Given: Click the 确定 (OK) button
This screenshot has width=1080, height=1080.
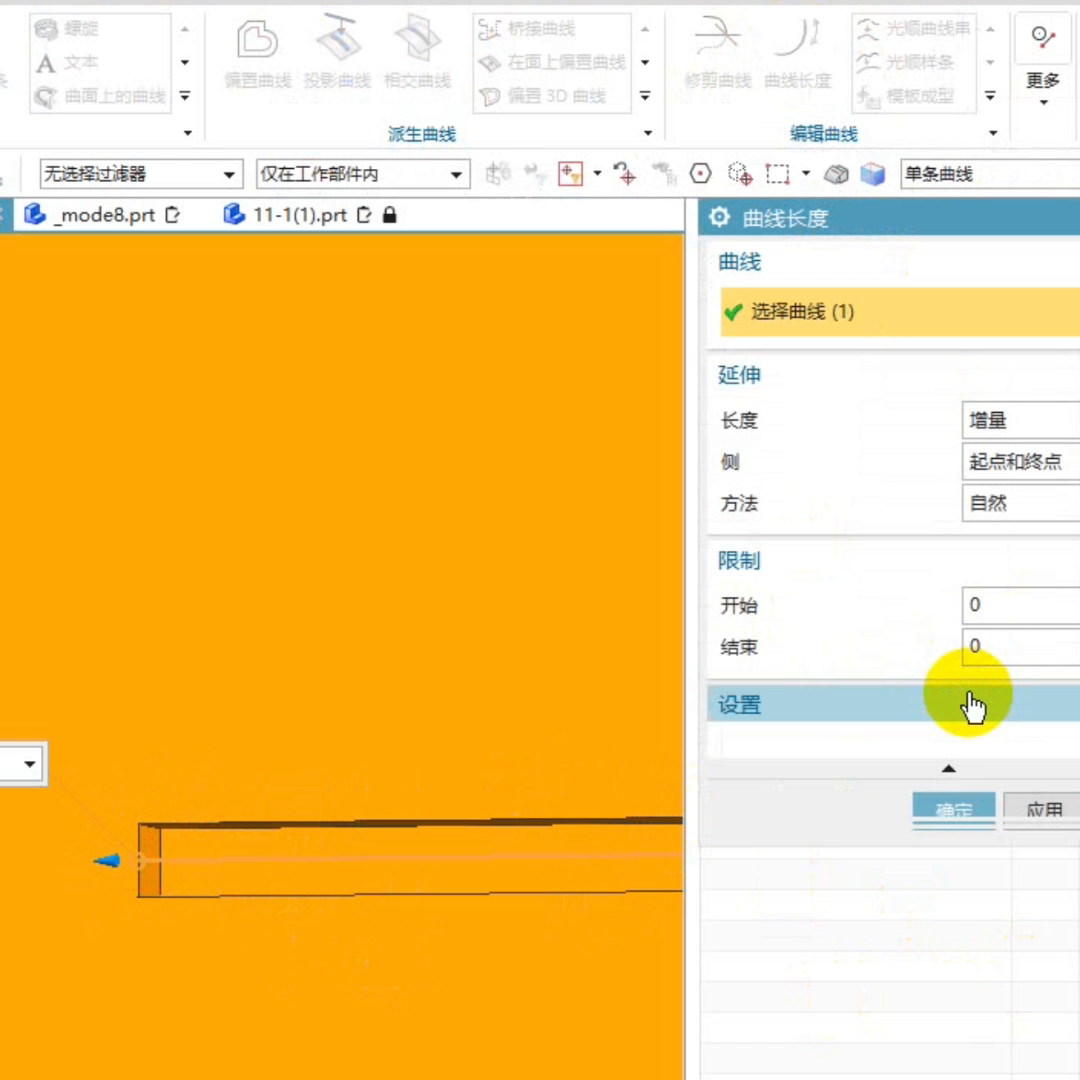Looking at the screenshot, I should pos(953,810).
